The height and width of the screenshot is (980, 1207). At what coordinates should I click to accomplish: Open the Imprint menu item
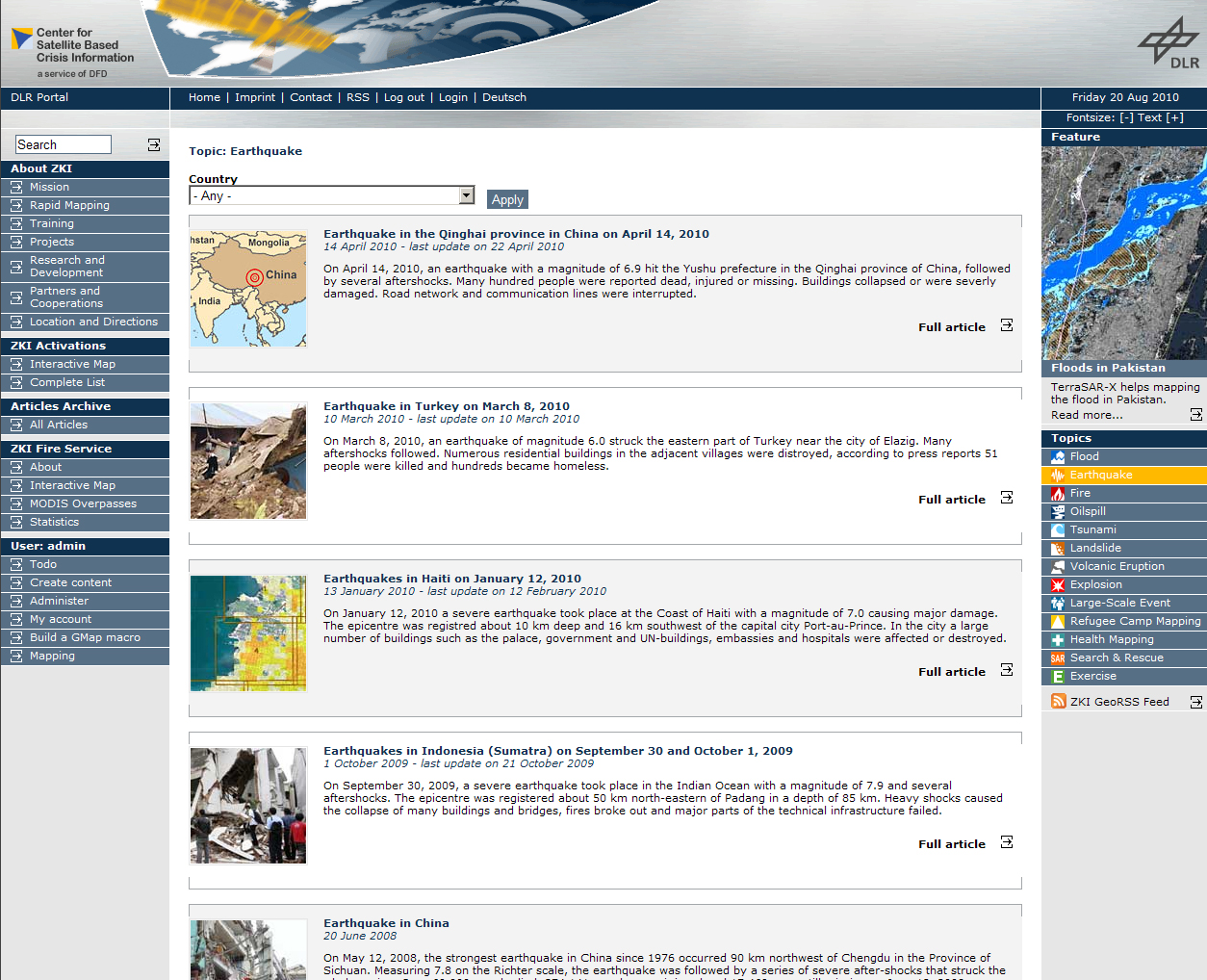[254, 98]
